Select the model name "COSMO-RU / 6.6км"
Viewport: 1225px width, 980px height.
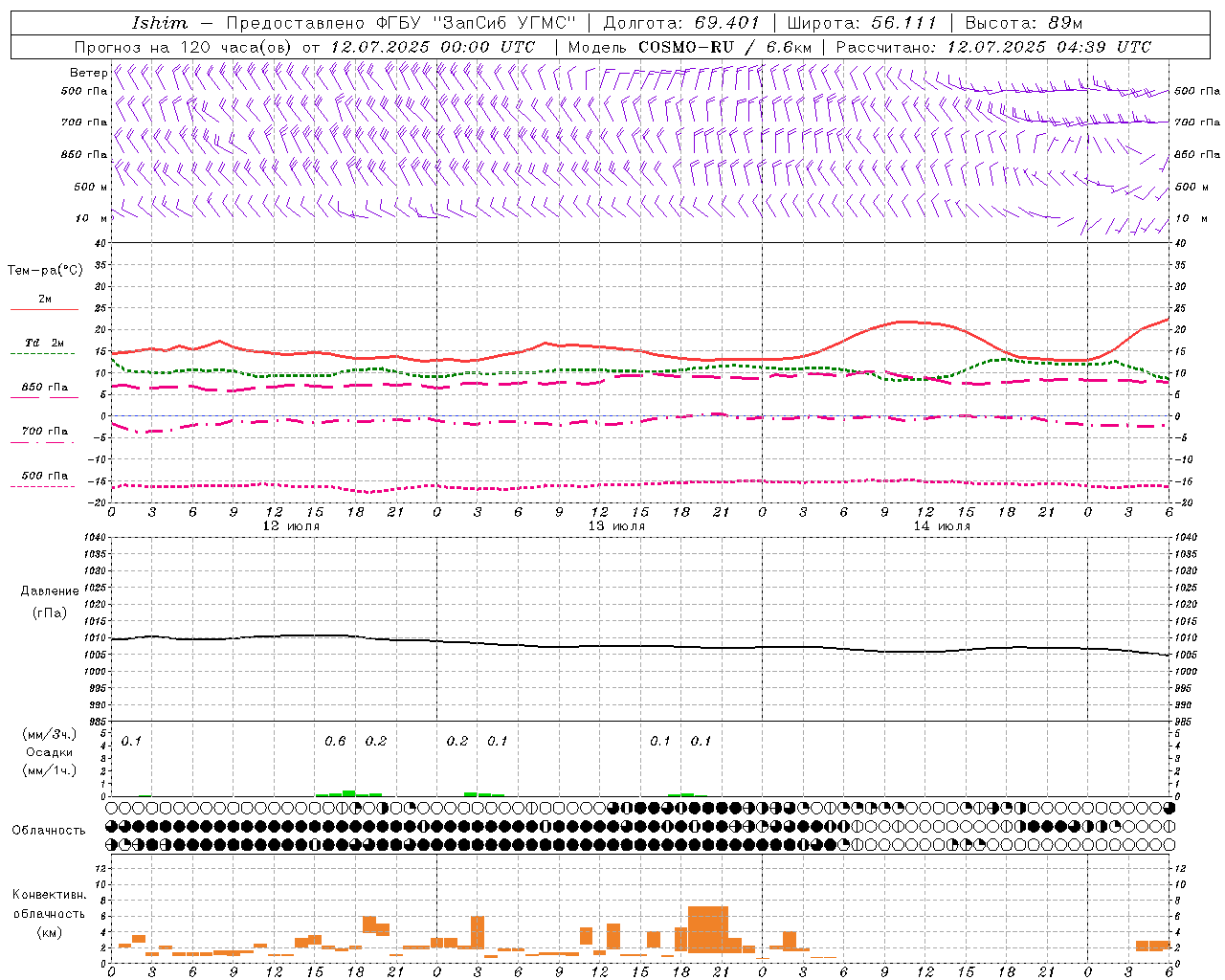(724, 47)
